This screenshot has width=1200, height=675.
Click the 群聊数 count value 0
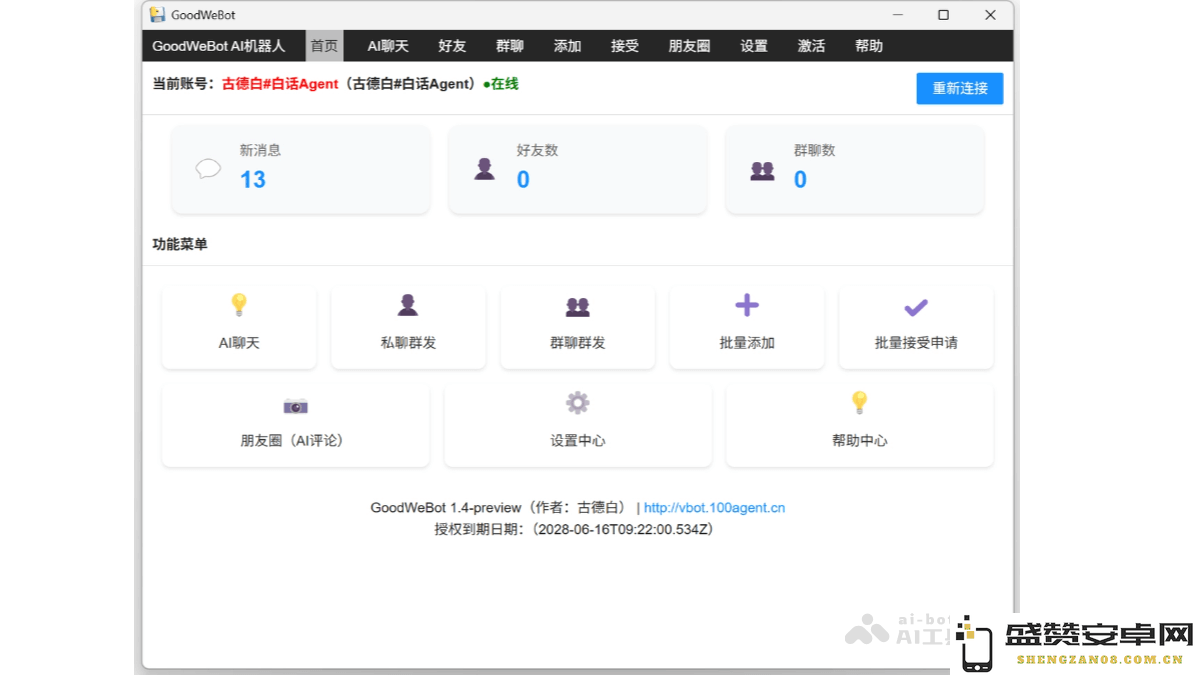pyautogui.click(x=800, y=180)
